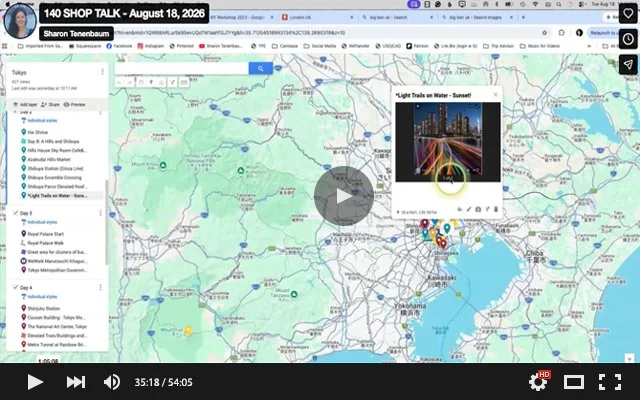This screenshot has height=400, width=640.
Task: Delete feature with trash icon in info card
Action: point(496,209)
